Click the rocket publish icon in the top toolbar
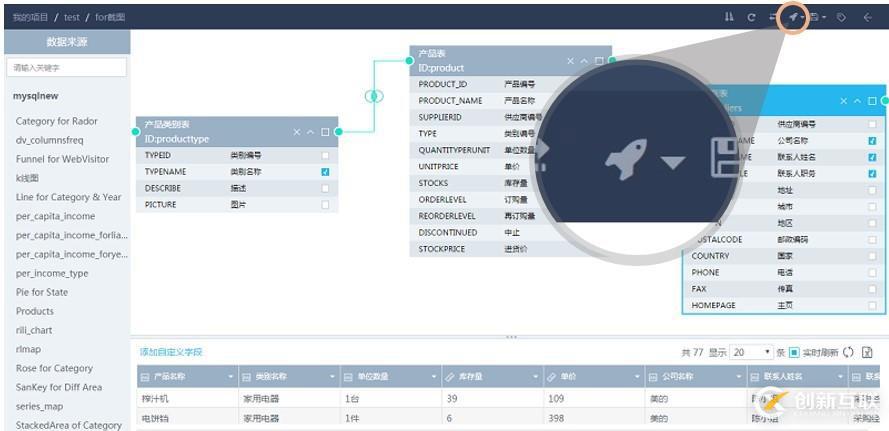889x431 pixels. coord(793,17)
